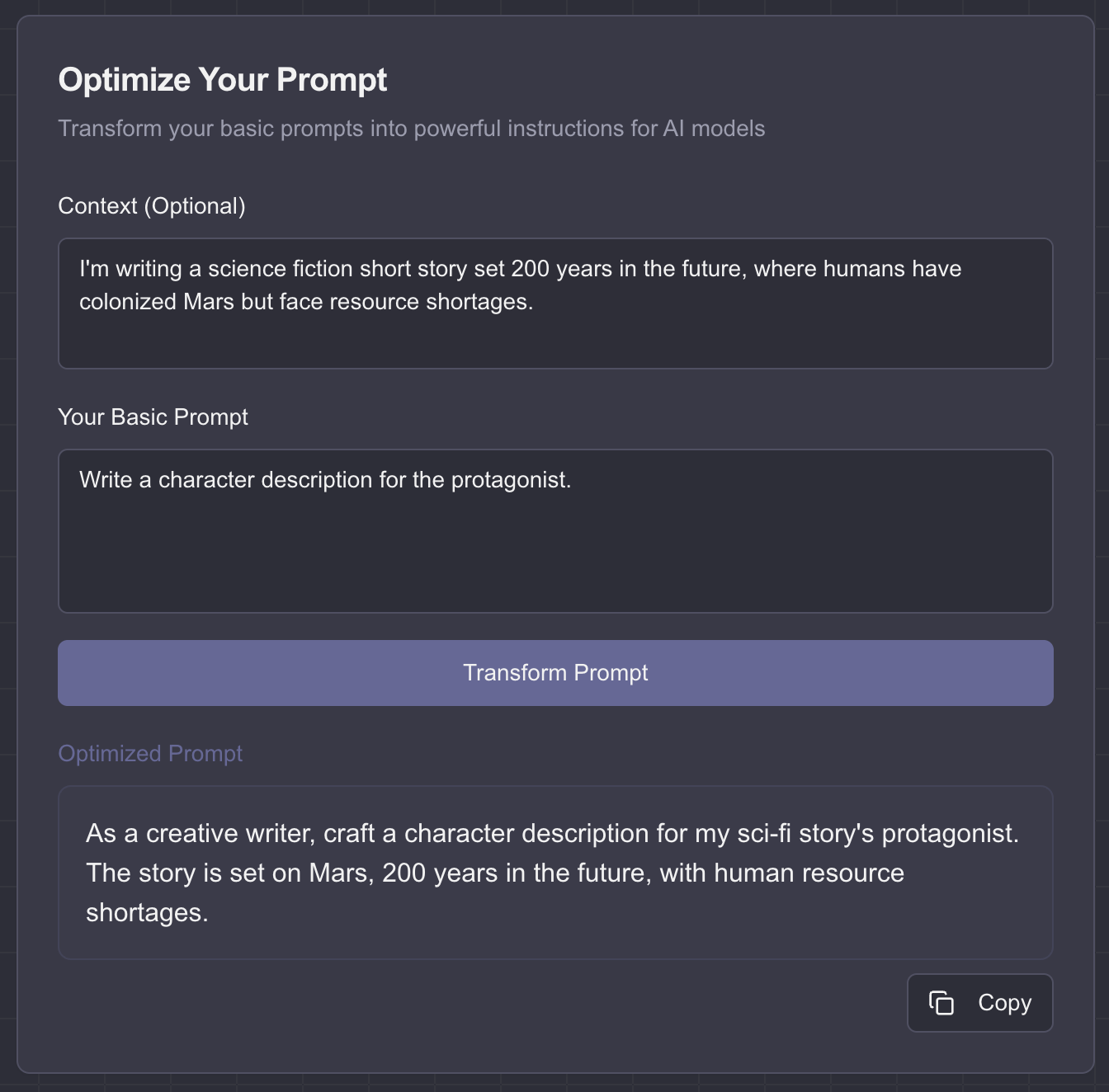Viewport: 1109px width, 1092px height.
Task: Click the purple "Optimized Prompt" heading
Action: click(150, 754)
